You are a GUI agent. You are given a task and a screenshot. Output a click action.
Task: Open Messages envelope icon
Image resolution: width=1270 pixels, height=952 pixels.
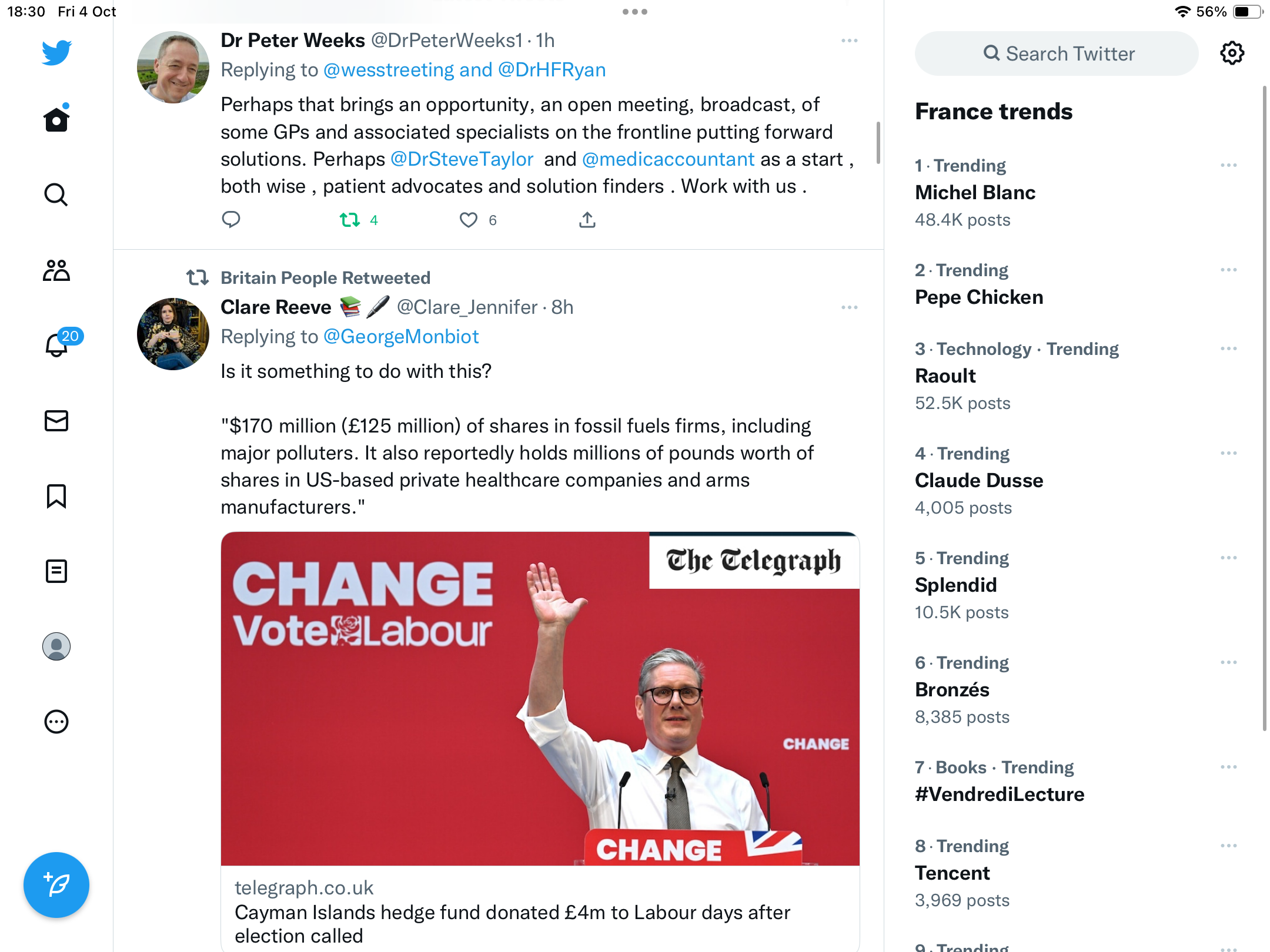coord(56,421)
